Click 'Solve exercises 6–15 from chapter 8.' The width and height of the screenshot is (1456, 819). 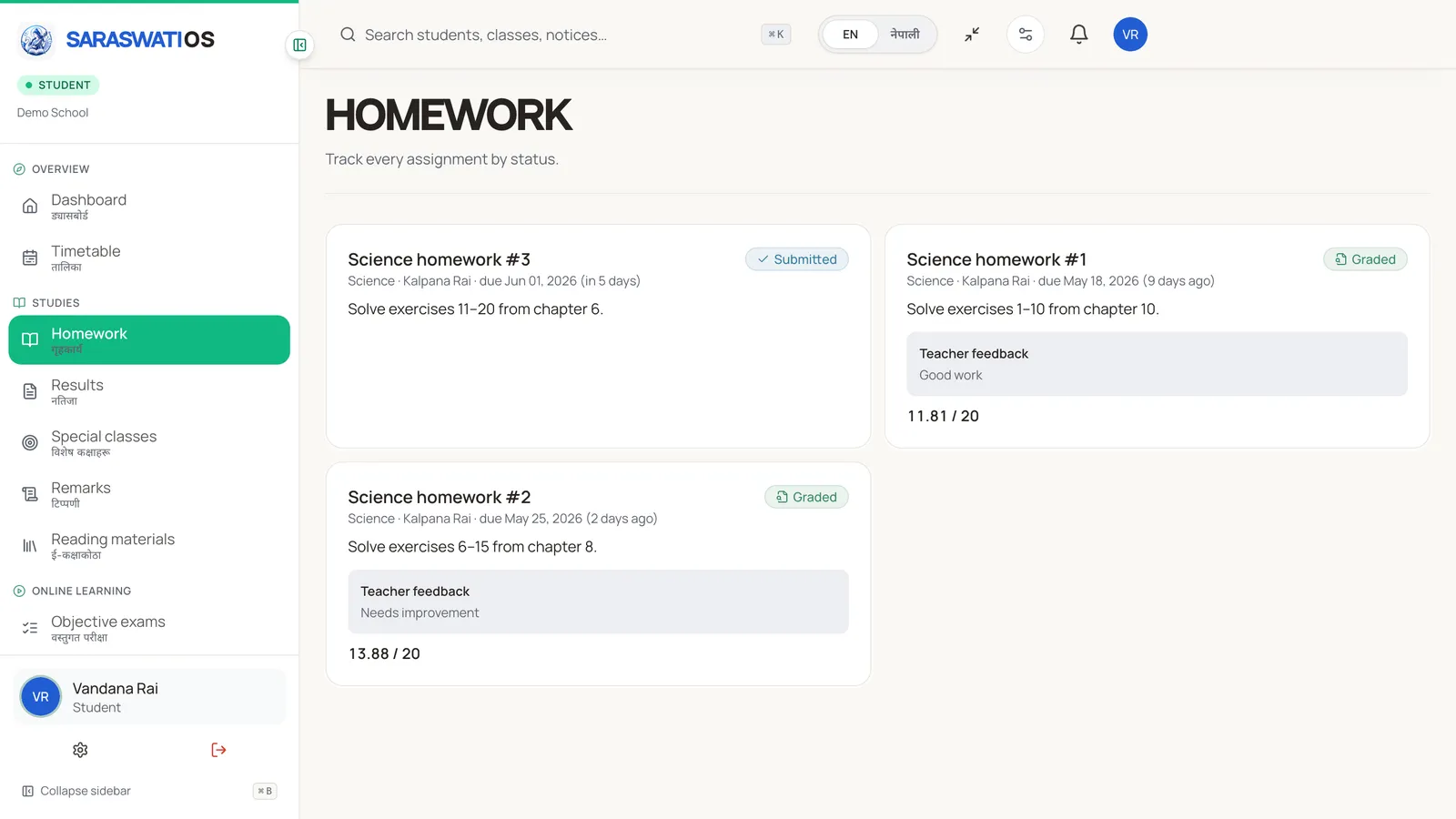(x=472, y=547)
